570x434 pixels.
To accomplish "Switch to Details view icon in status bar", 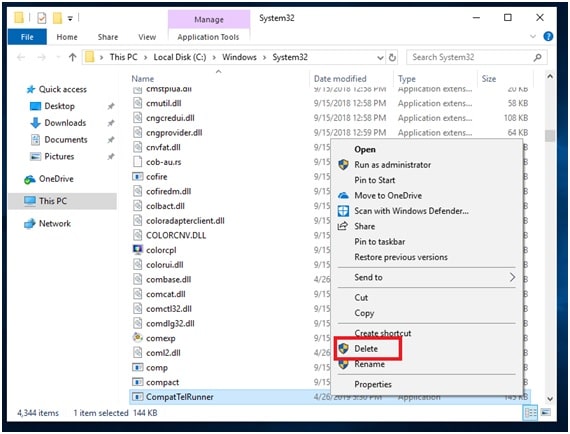I will click(530, 413).
